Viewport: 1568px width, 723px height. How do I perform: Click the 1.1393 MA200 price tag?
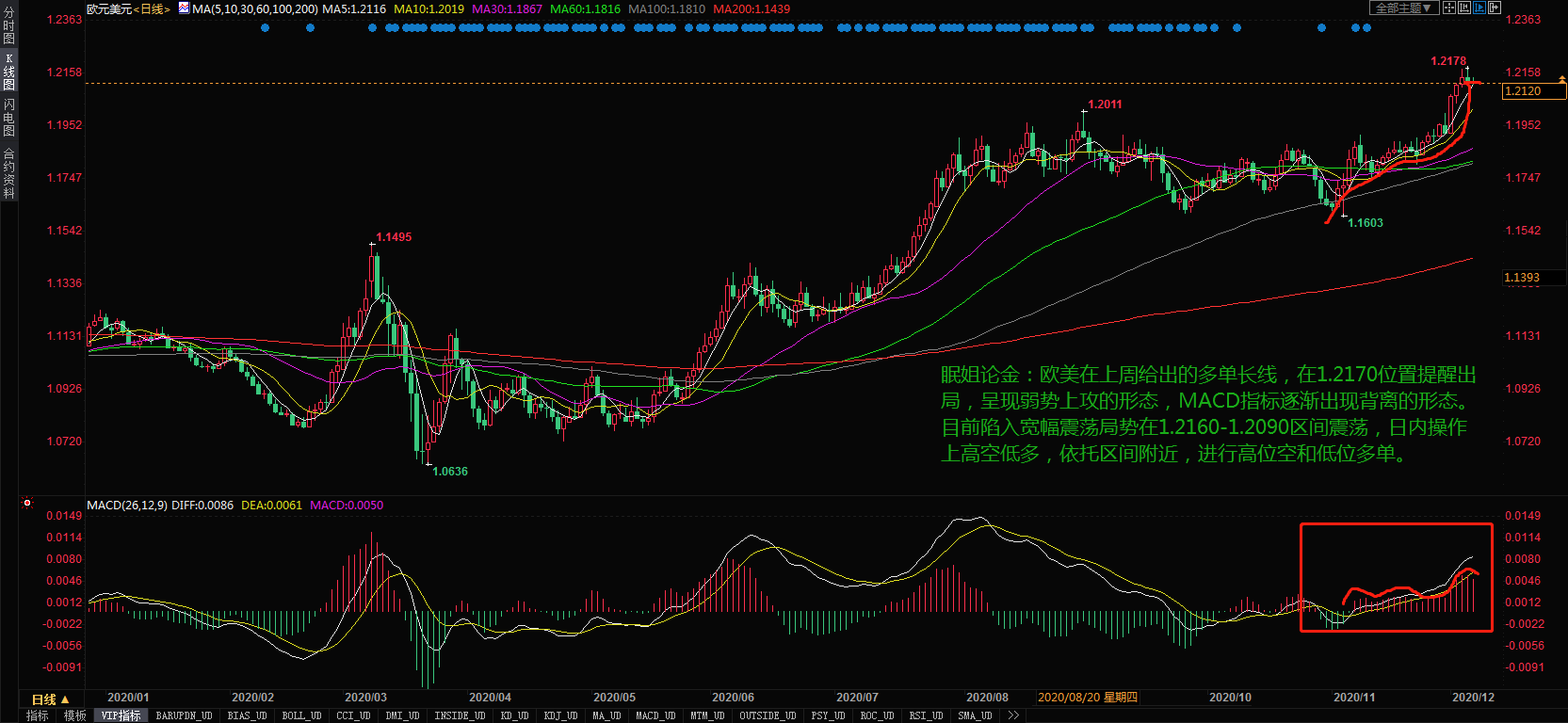coord(1534,278)
